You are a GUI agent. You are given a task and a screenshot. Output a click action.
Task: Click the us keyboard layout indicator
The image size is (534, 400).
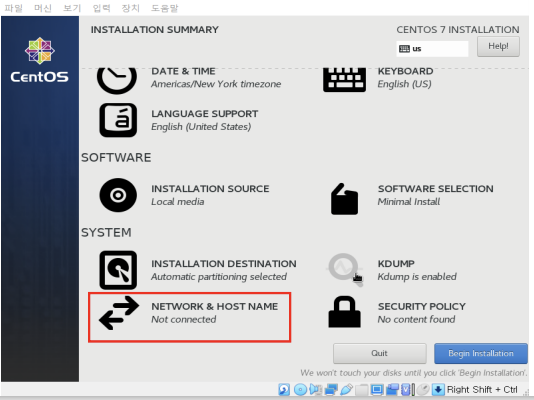click(x=432, y=49)
